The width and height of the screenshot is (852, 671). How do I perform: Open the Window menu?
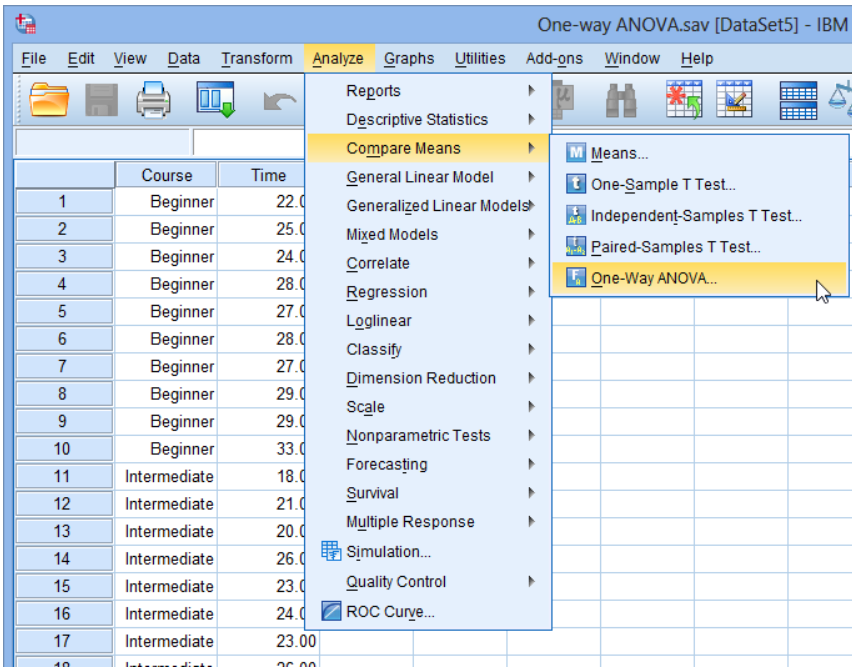tap(632, 58)
